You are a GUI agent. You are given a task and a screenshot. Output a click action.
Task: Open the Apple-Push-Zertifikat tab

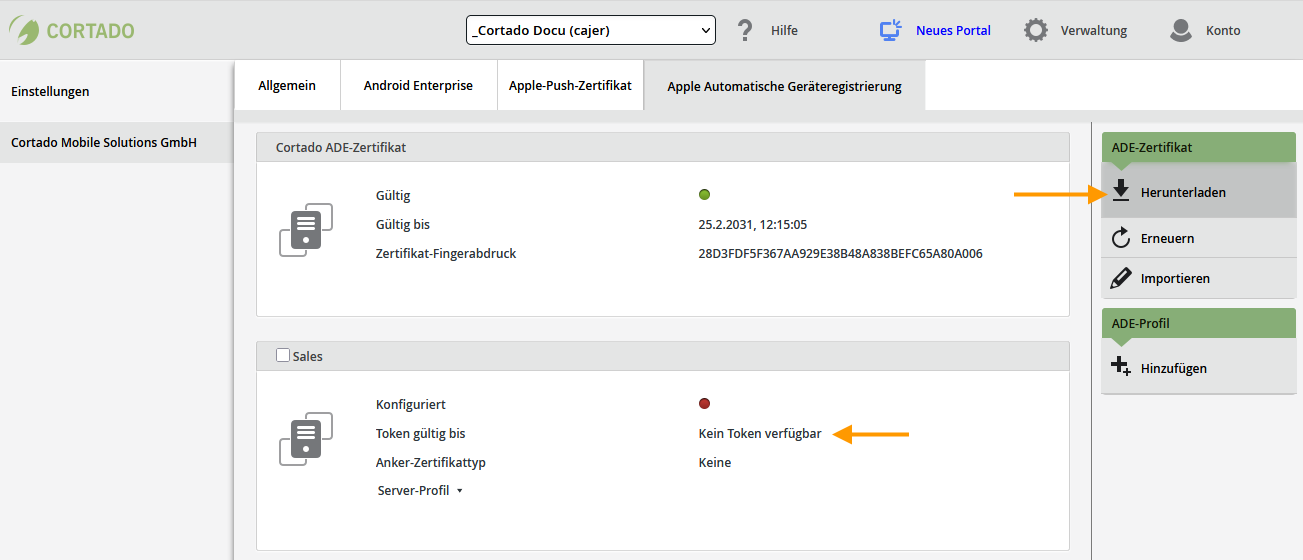click(570, 85)
